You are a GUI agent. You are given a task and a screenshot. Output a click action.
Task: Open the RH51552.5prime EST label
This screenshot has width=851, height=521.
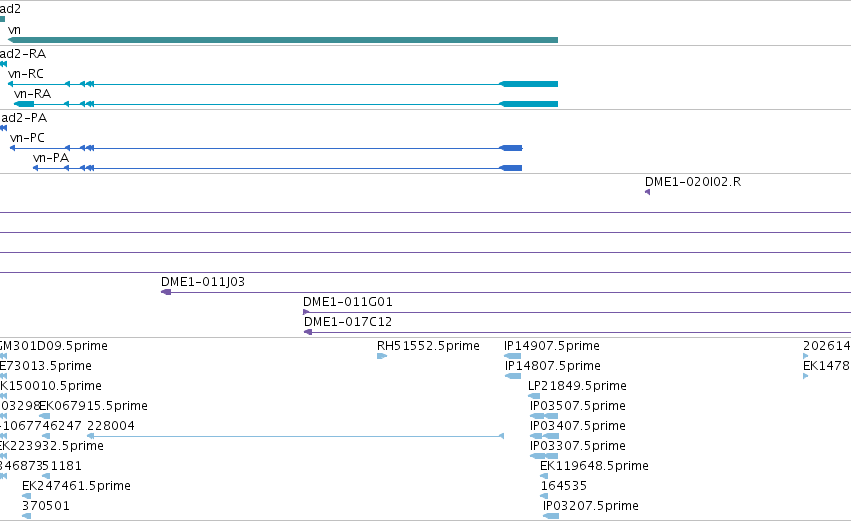428,346
